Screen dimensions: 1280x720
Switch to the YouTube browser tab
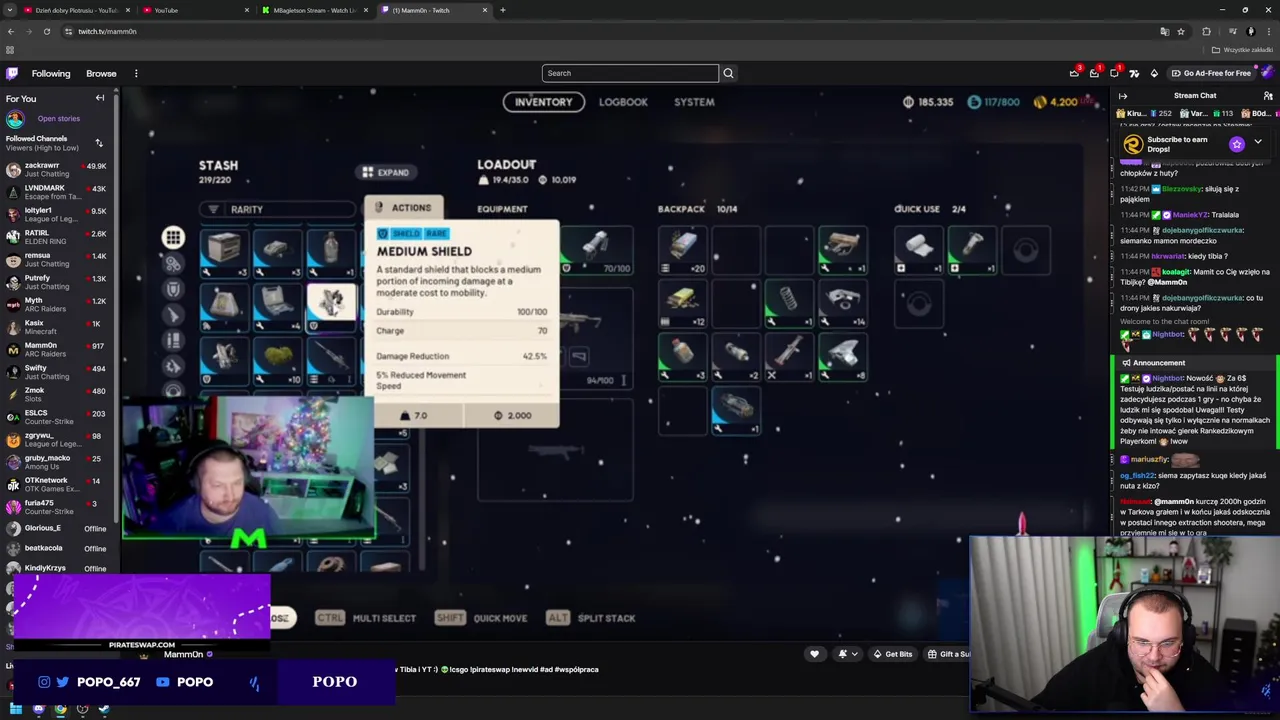tap(195, 10)
